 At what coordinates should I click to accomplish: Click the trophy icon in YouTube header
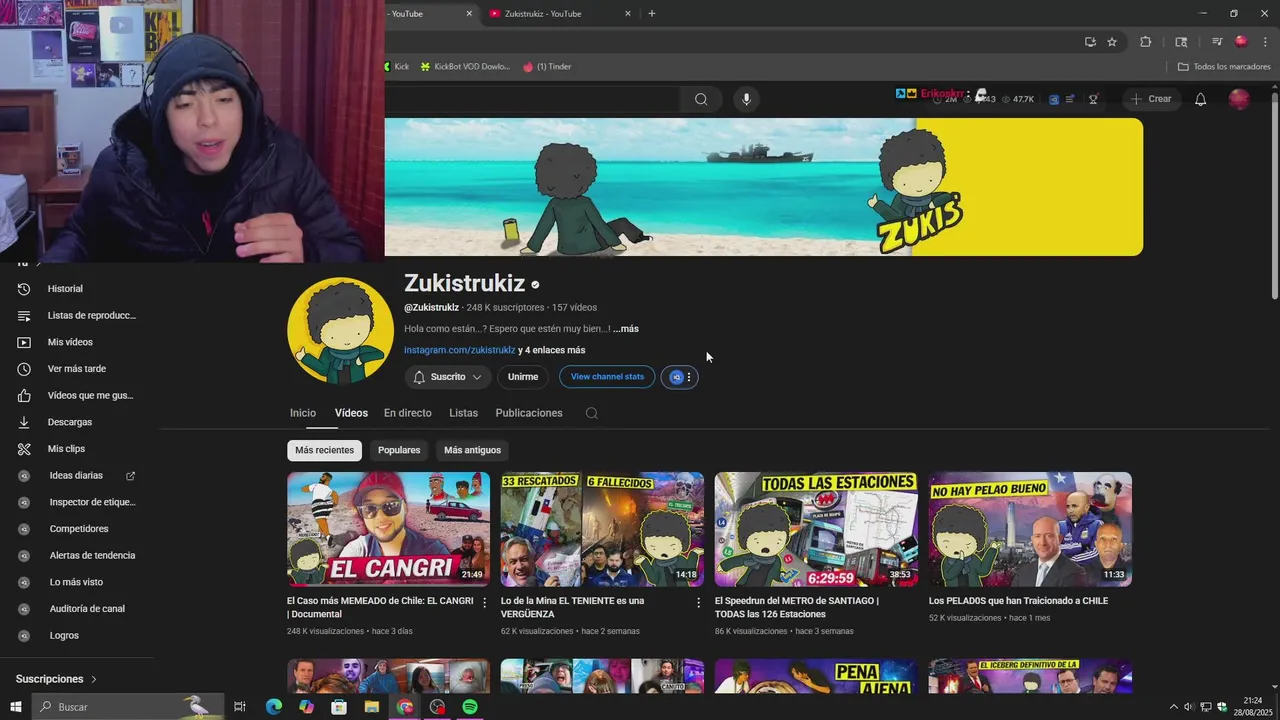coord(1093,99)
